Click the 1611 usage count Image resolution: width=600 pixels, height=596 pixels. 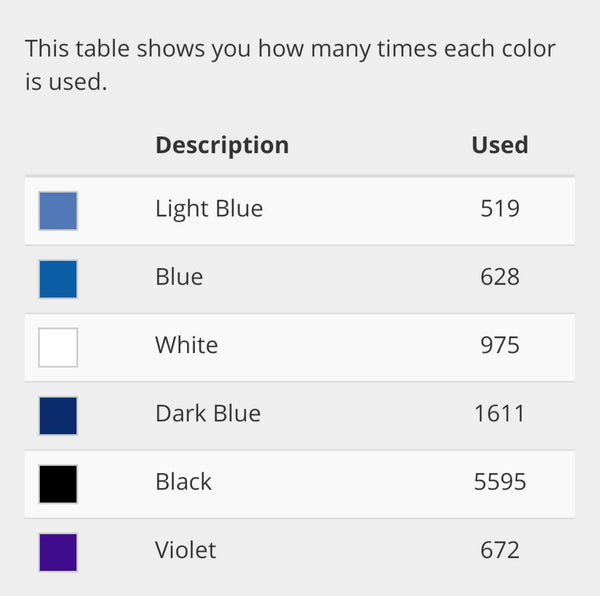point(499,414)
